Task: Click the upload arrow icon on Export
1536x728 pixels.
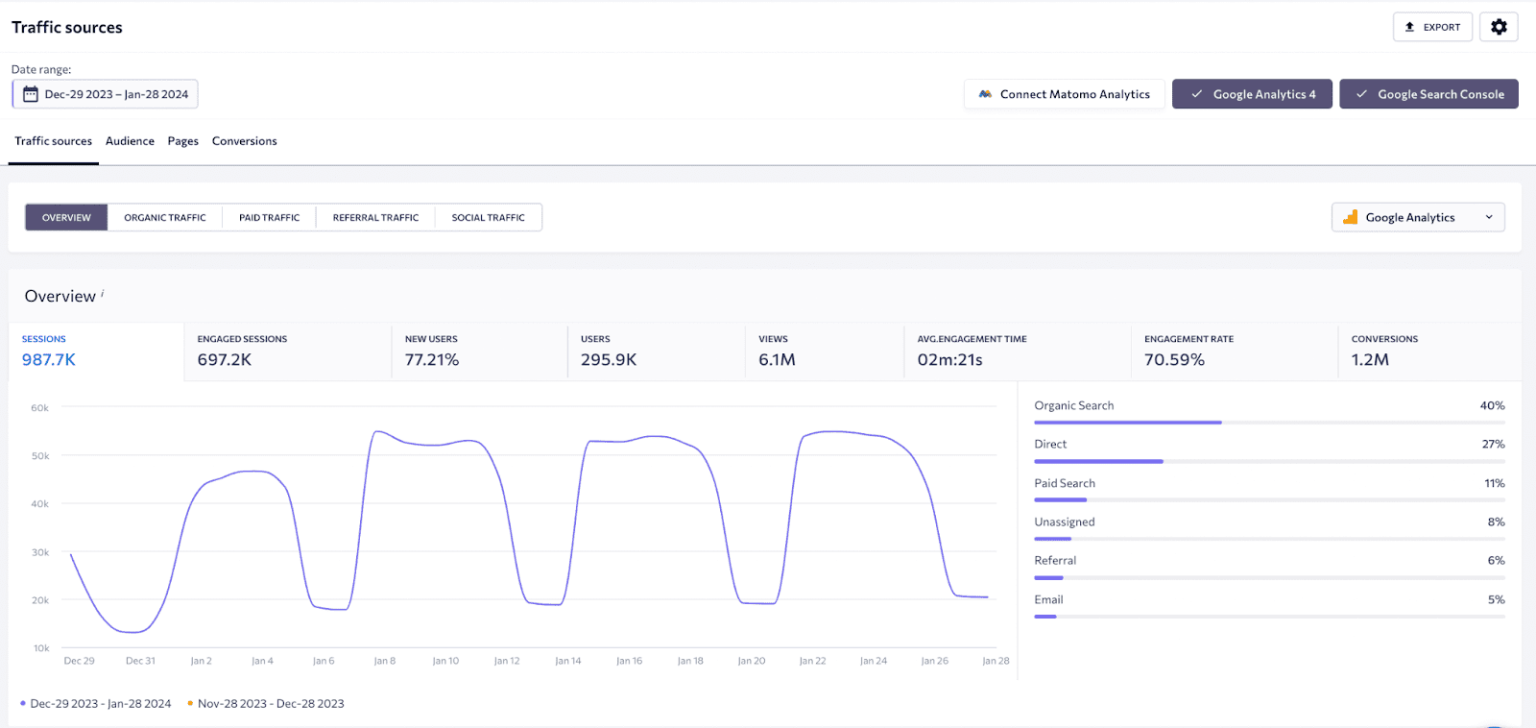Action: [1410, 27]
